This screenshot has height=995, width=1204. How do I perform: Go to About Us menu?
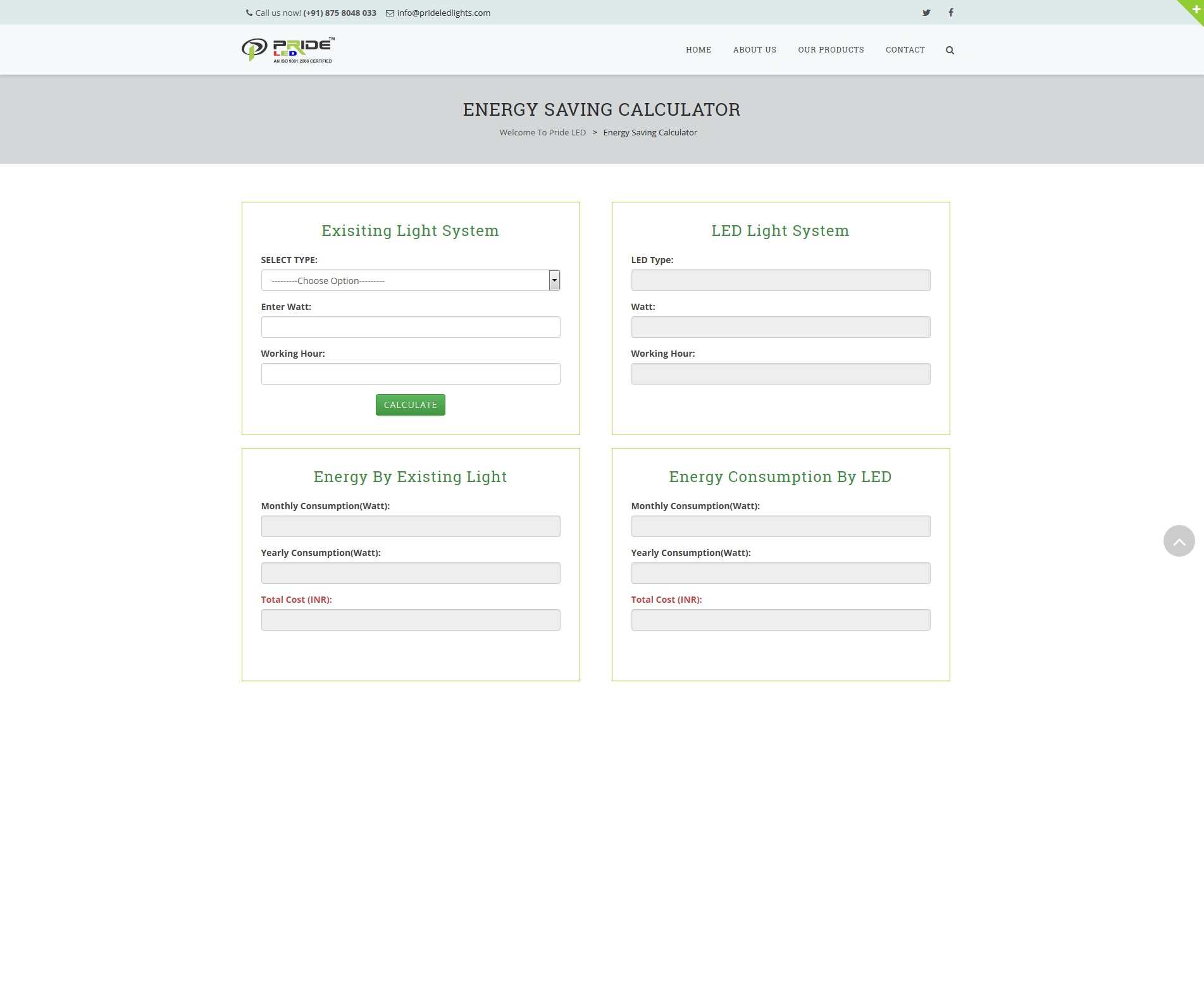pos(754,50)
